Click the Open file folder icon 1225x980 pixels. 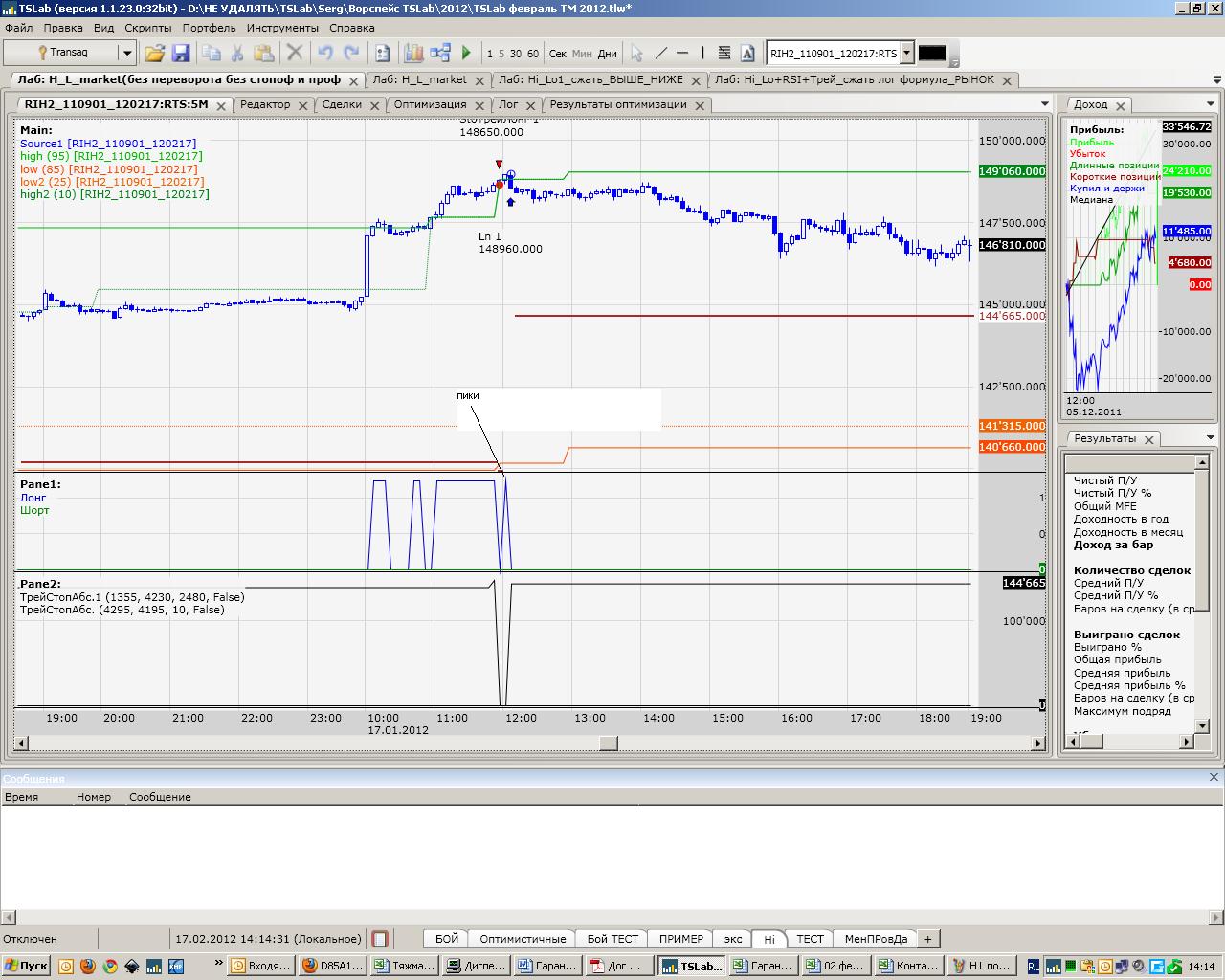154,54
